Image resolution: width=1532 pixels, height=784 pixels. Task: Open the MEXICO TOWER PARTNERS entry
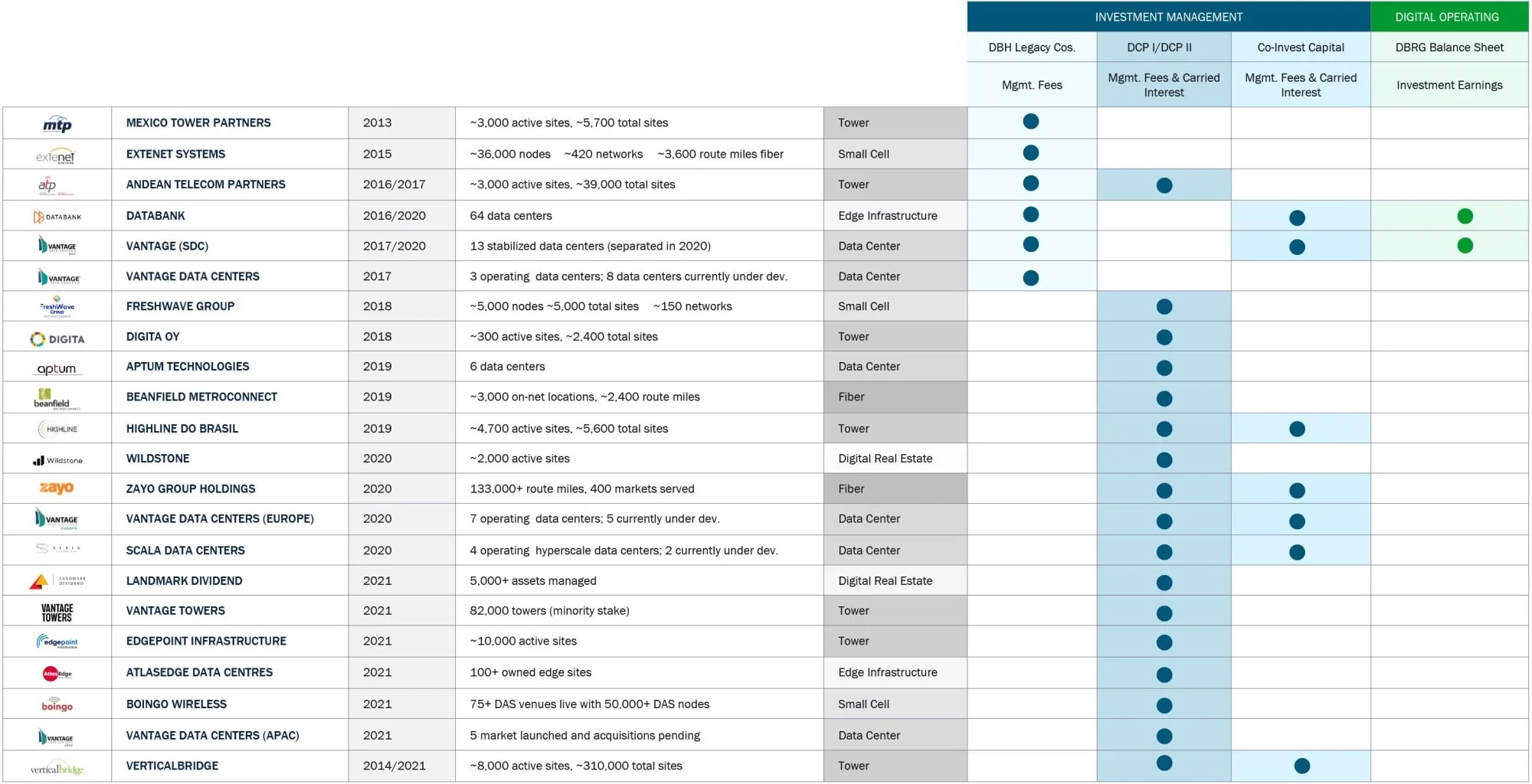click(x=198, y=122)
